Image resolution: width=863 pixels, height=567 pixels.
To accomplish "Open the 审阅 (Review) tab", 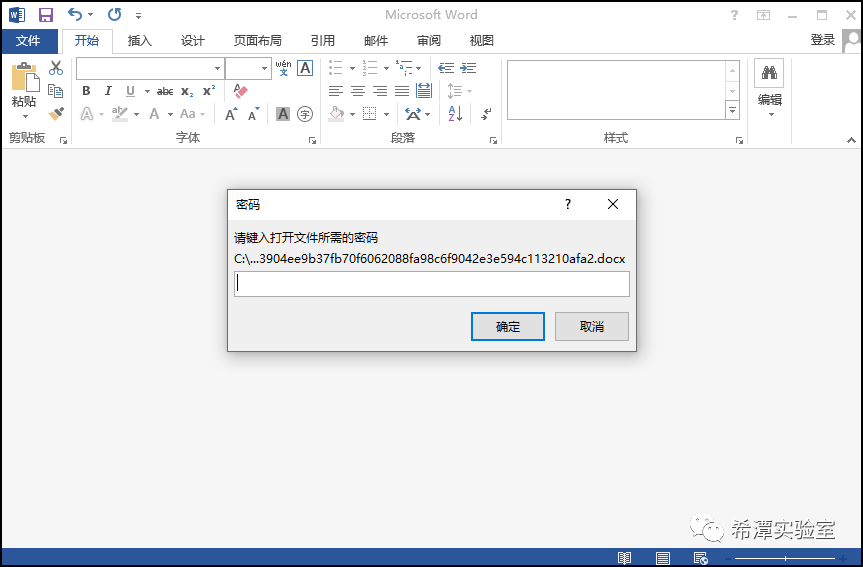I will tap(429, 41).
